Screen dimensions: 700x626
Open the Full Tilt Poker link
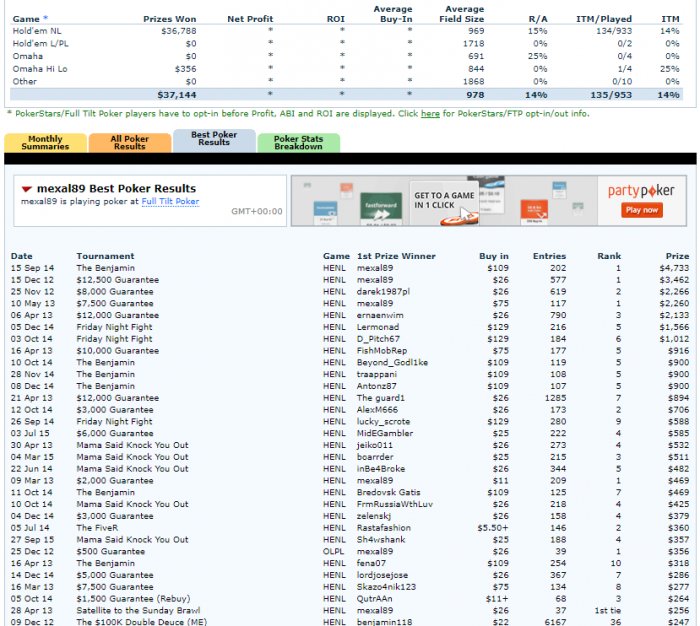170,201
